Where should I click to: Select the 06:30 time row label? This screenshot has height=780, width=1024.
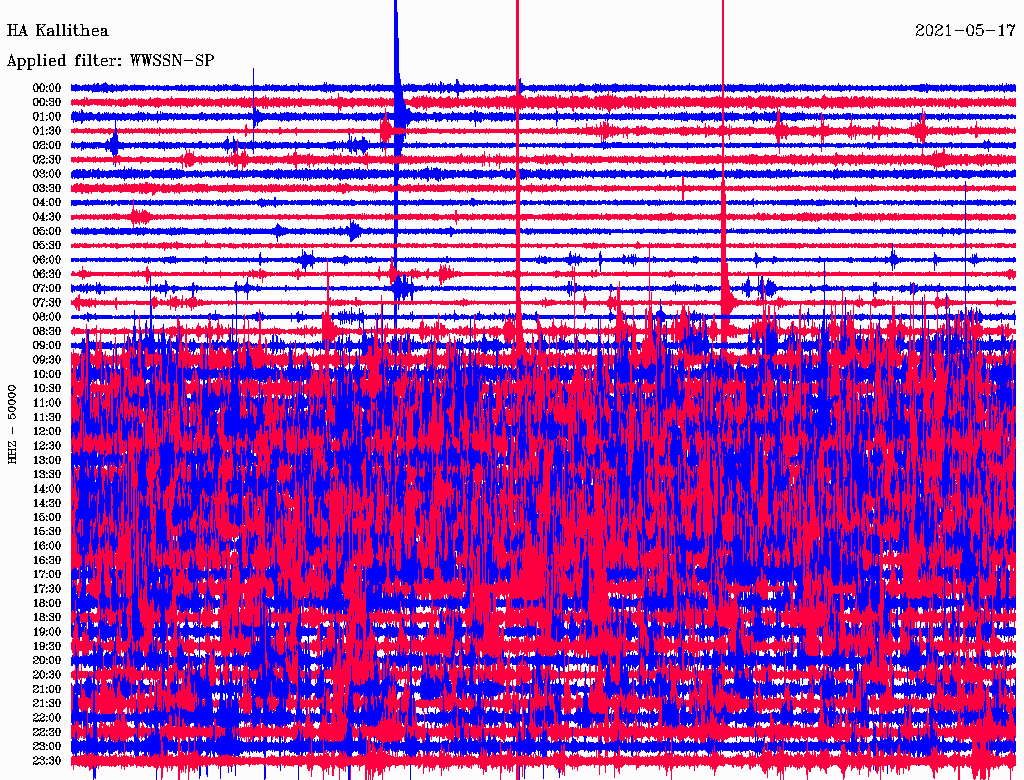coord(47,274)
